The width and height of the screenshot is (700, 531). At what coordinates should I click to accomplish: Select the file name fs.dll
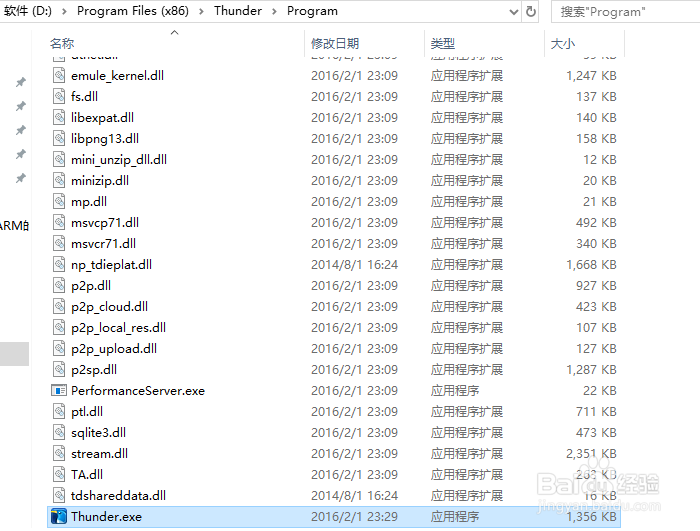84,96
